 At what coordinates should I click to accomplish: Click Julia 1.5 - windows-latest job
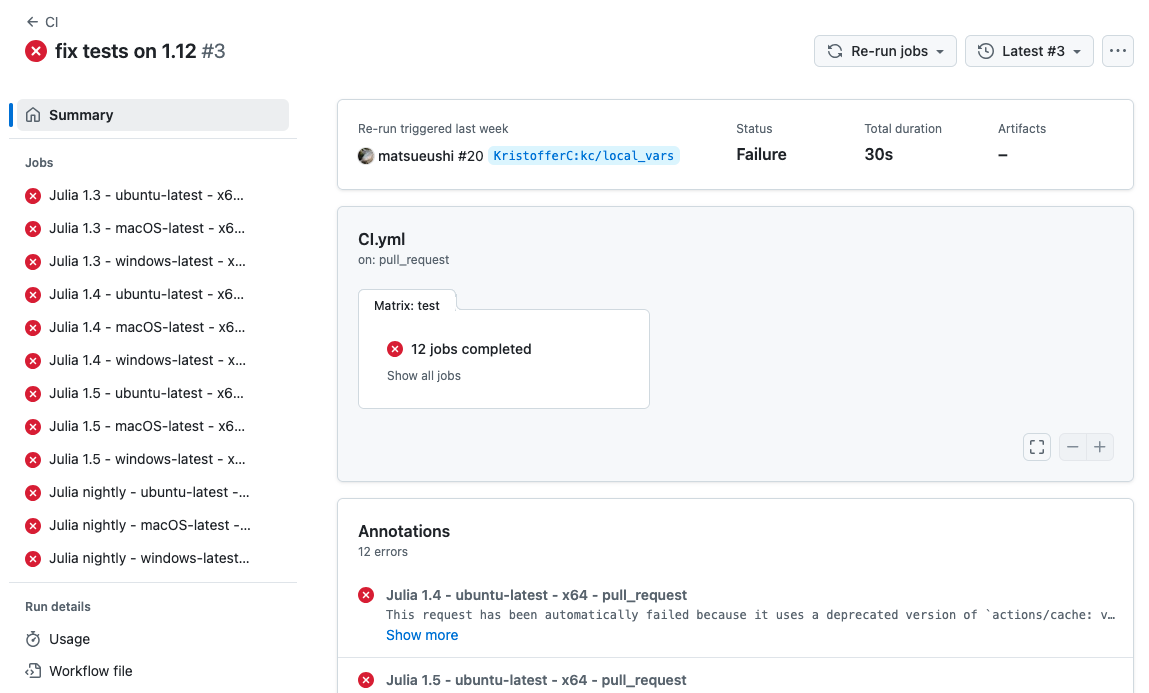click(x=147, y=459)
